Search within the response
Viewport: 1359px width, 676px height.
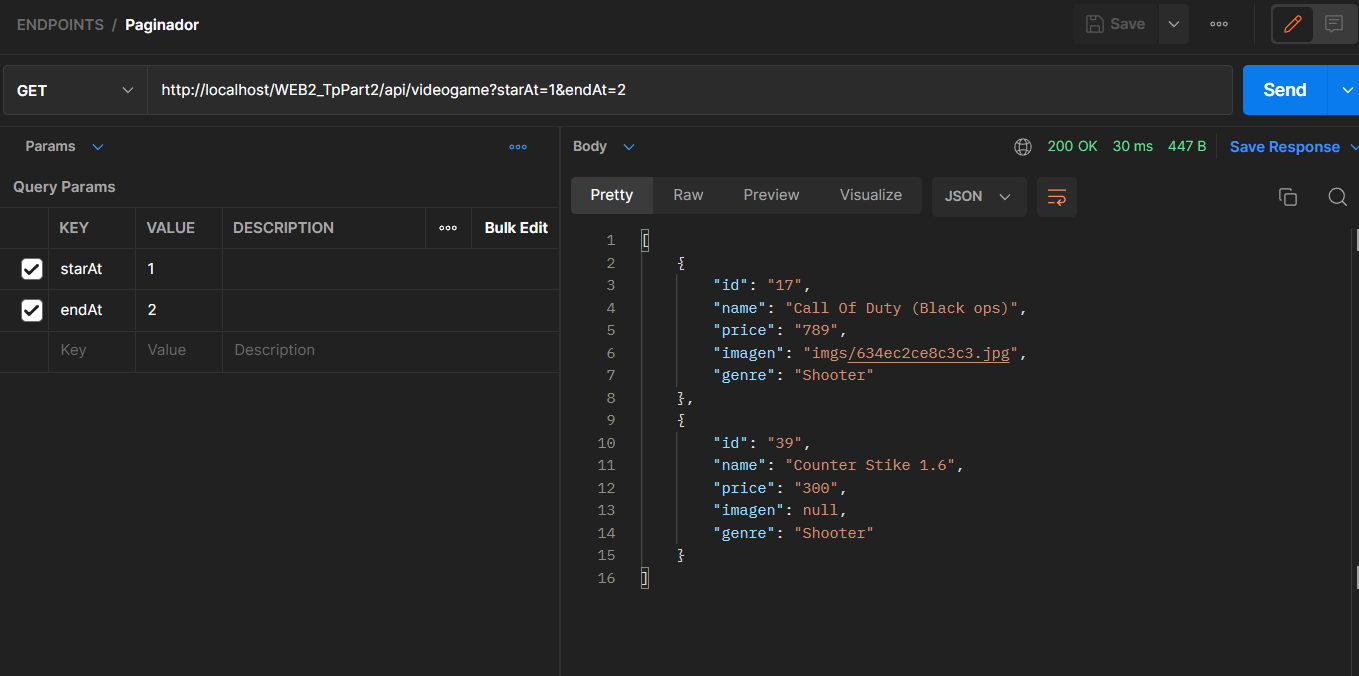point(1337,196)
